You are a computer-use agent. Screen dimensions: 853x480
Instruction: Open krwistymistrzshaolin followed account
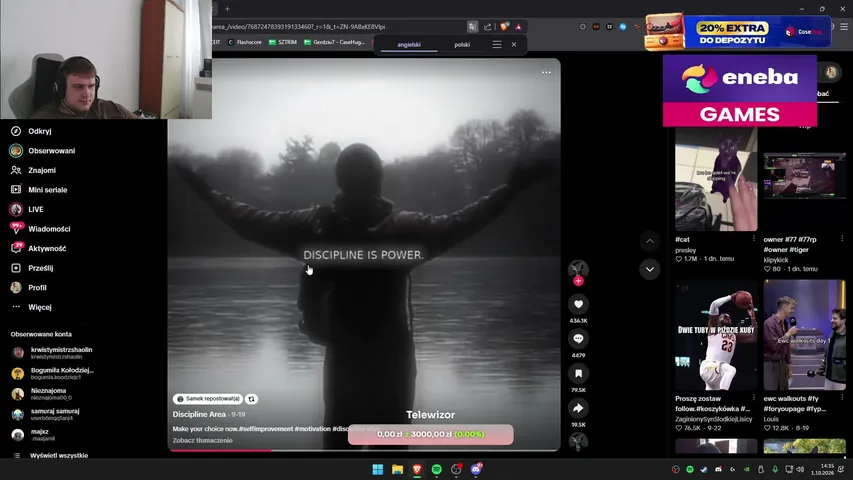52,353
